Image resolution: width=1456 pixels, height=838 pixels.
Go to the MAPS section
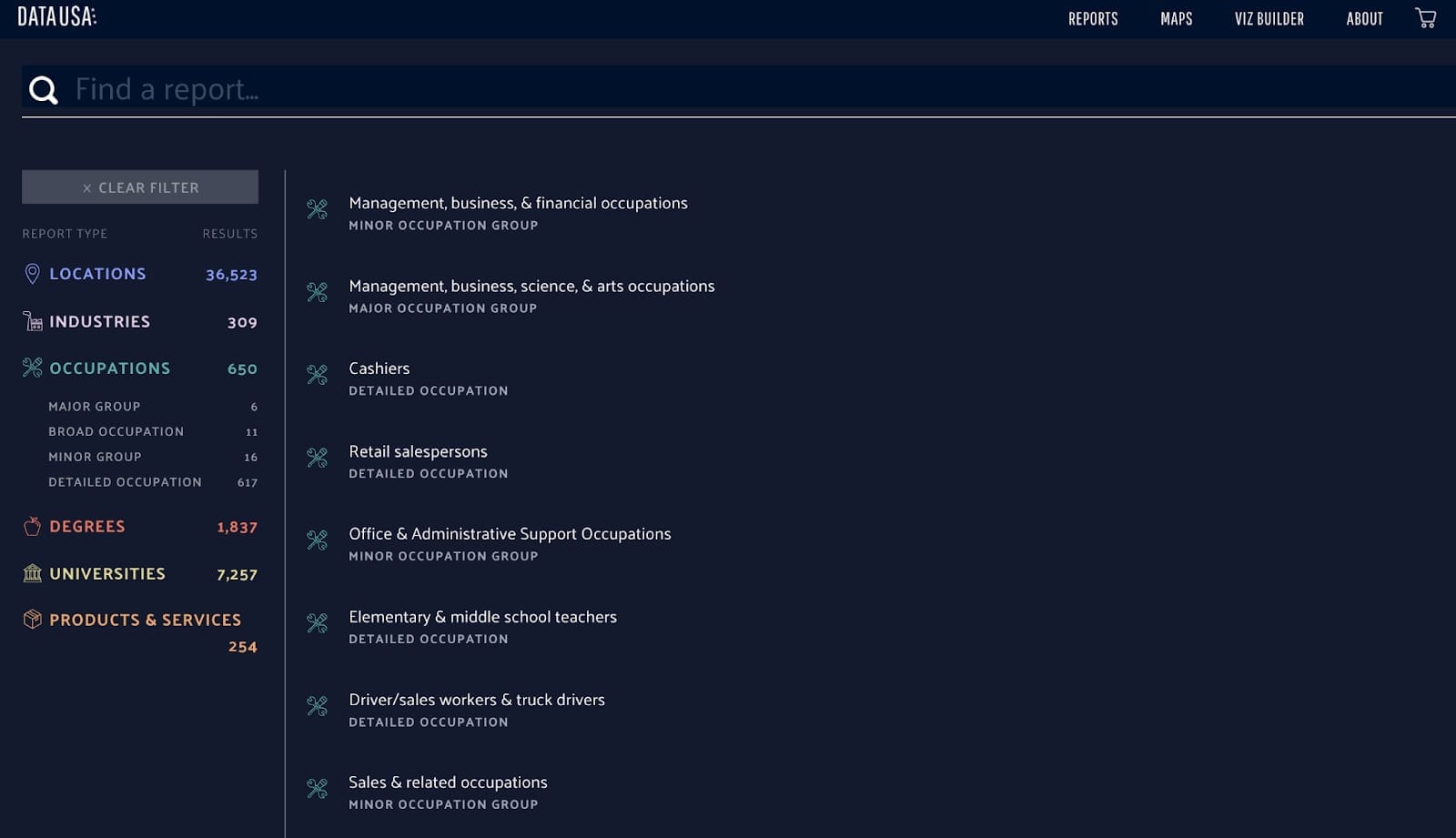(1175, 17)
